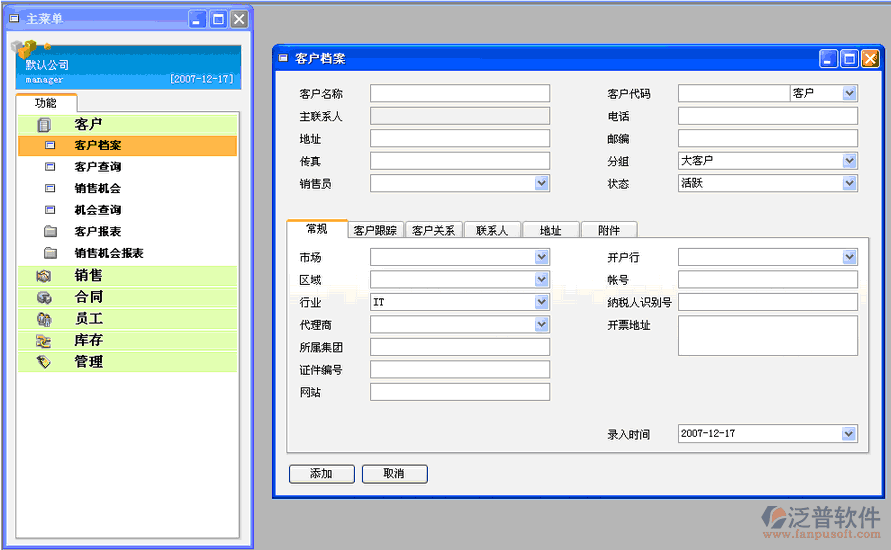
Task: Open the 销售员 dropdown list
Action: 541,183
